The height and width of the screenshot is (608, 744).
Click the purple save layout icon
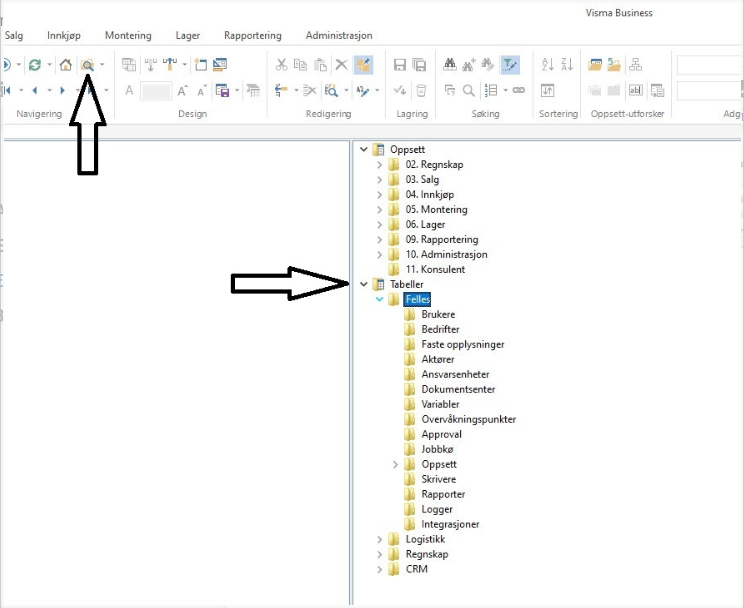pos(222,90)
